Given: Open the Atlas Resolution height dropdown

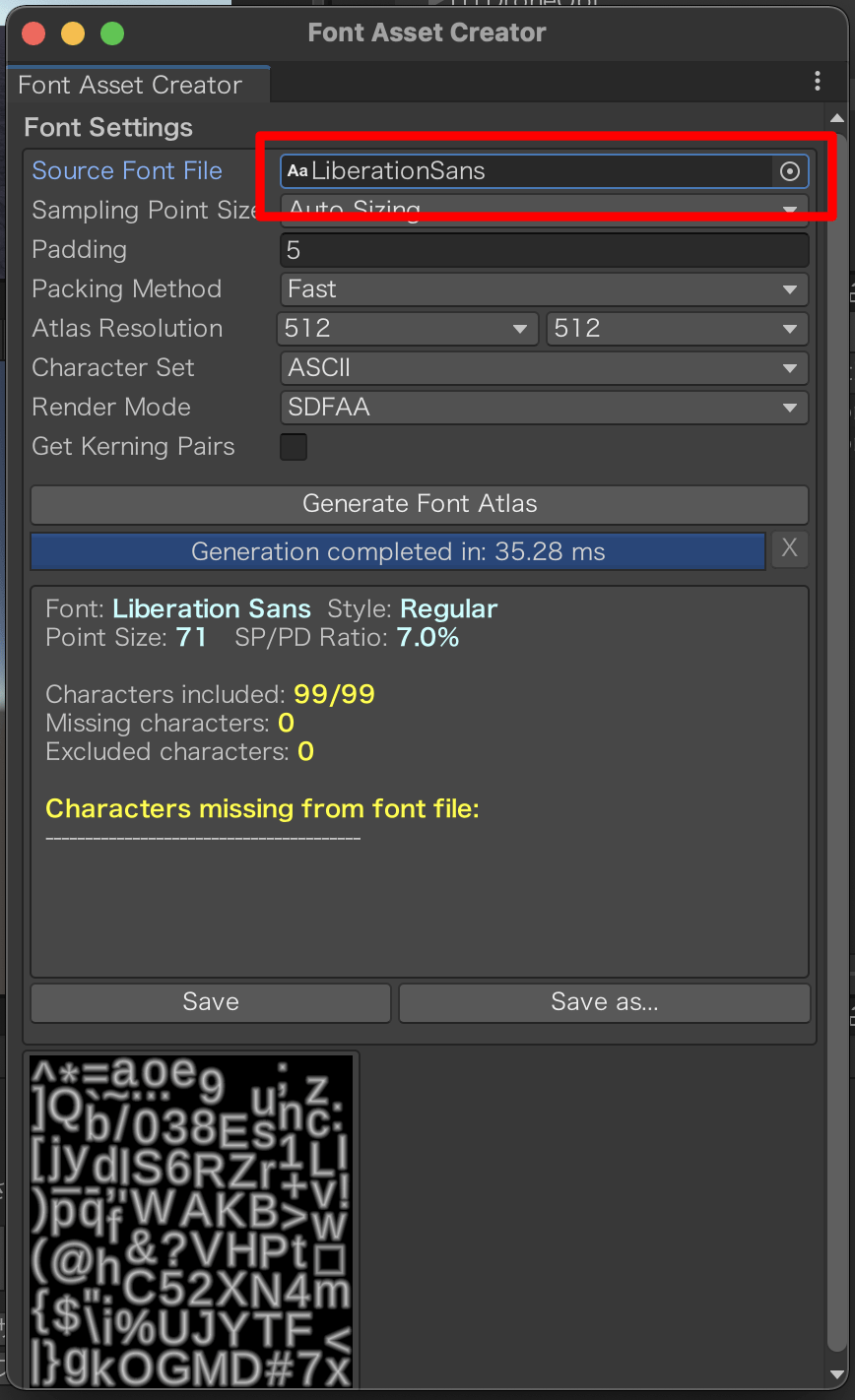Looking at the screenshot, I should click(x=678, y=329).
